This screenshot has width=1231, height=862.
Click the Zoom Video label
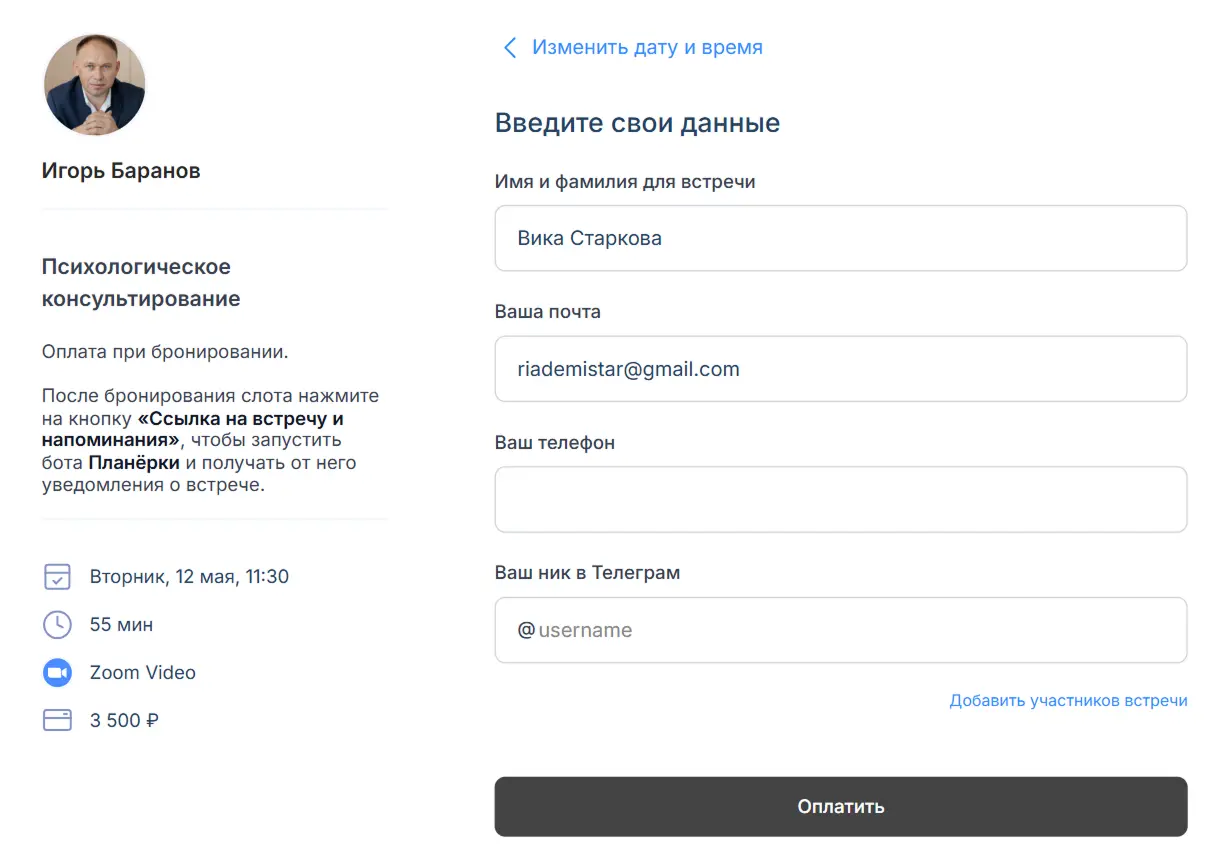pyautogui.click(x=143, y=673)
